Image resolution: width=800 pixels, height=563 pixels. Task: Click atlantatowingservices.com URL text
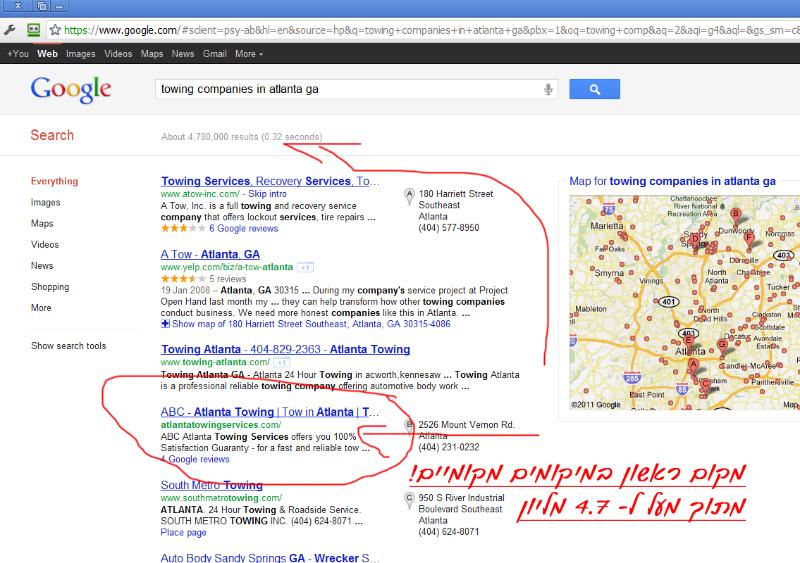[220, 425]
